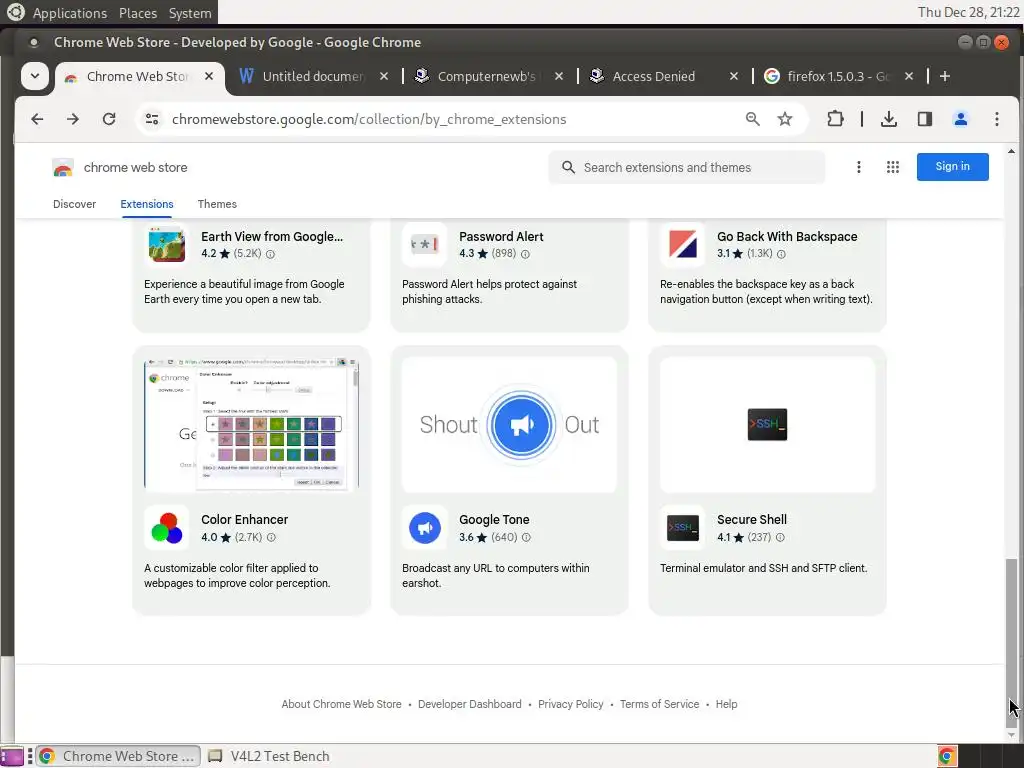Go back to the previous page
1024x768 pixels.
pos(37,119)
